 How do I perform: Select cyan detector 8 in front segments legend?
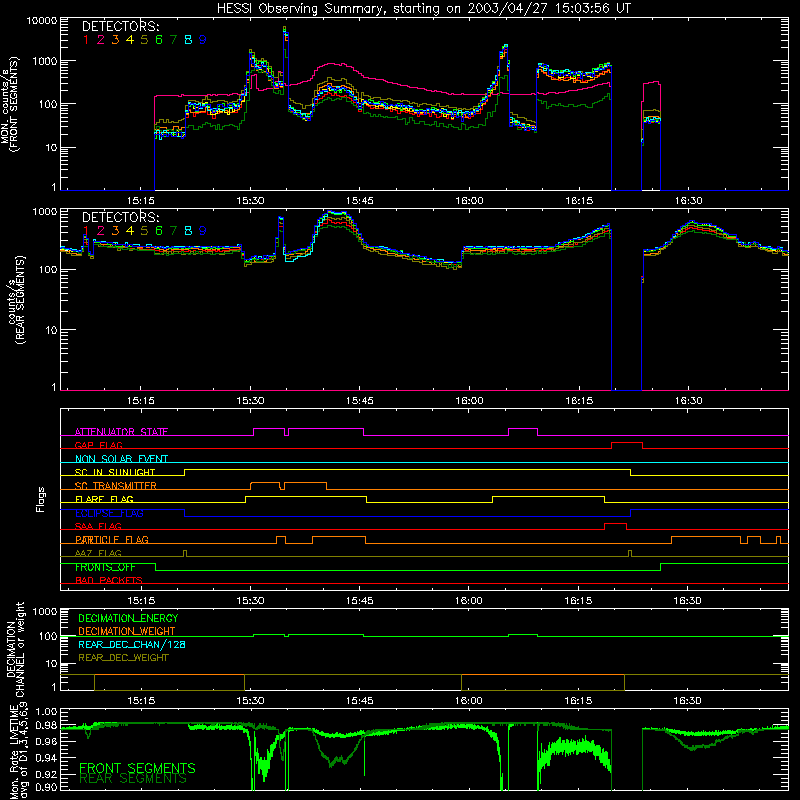click(x=188, y=40)
